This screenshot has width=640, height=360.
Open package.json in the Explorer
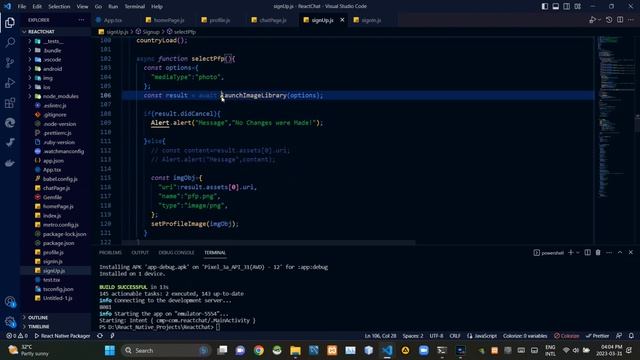point(58,243)
